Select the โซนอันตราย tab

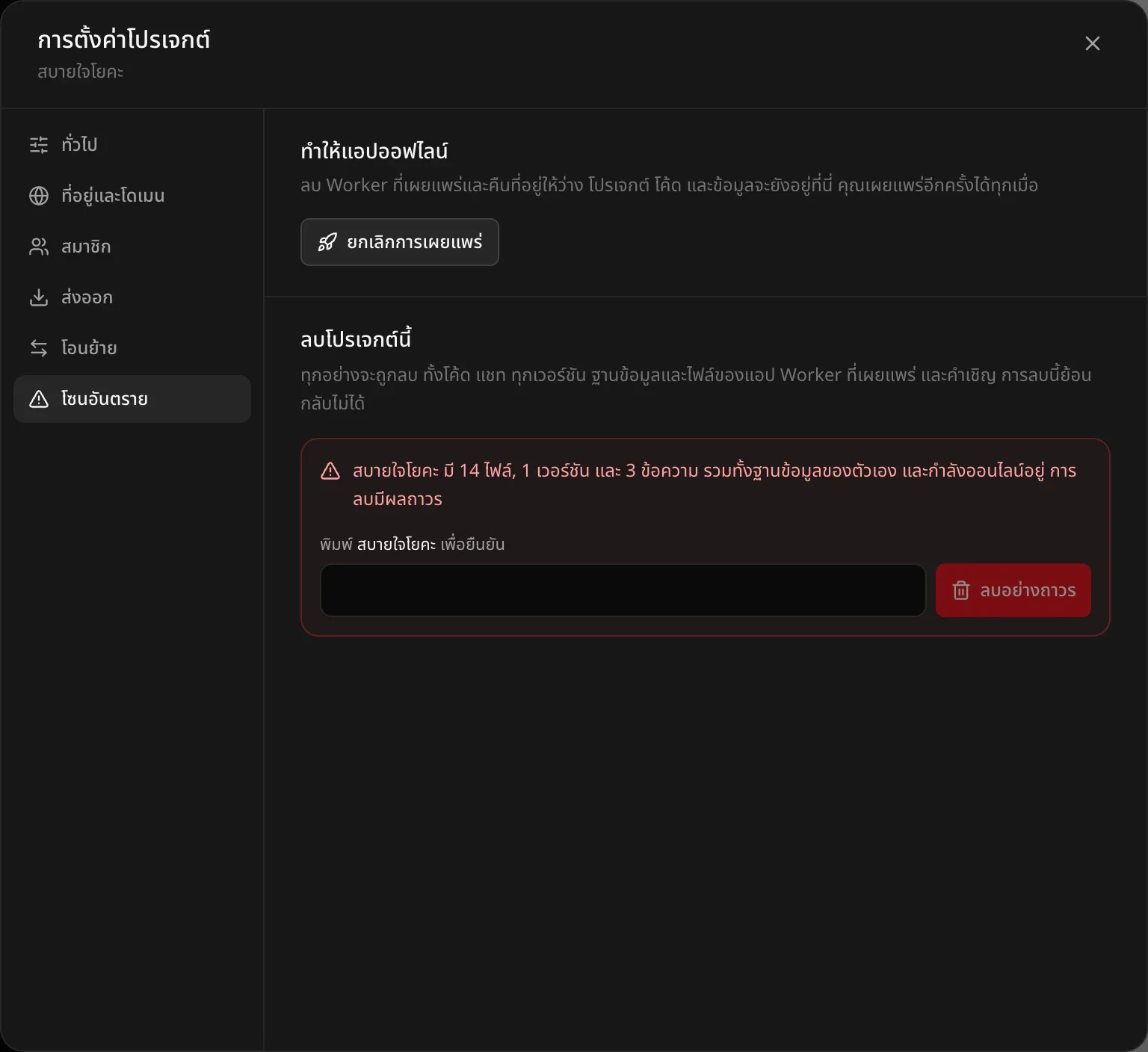132,399
